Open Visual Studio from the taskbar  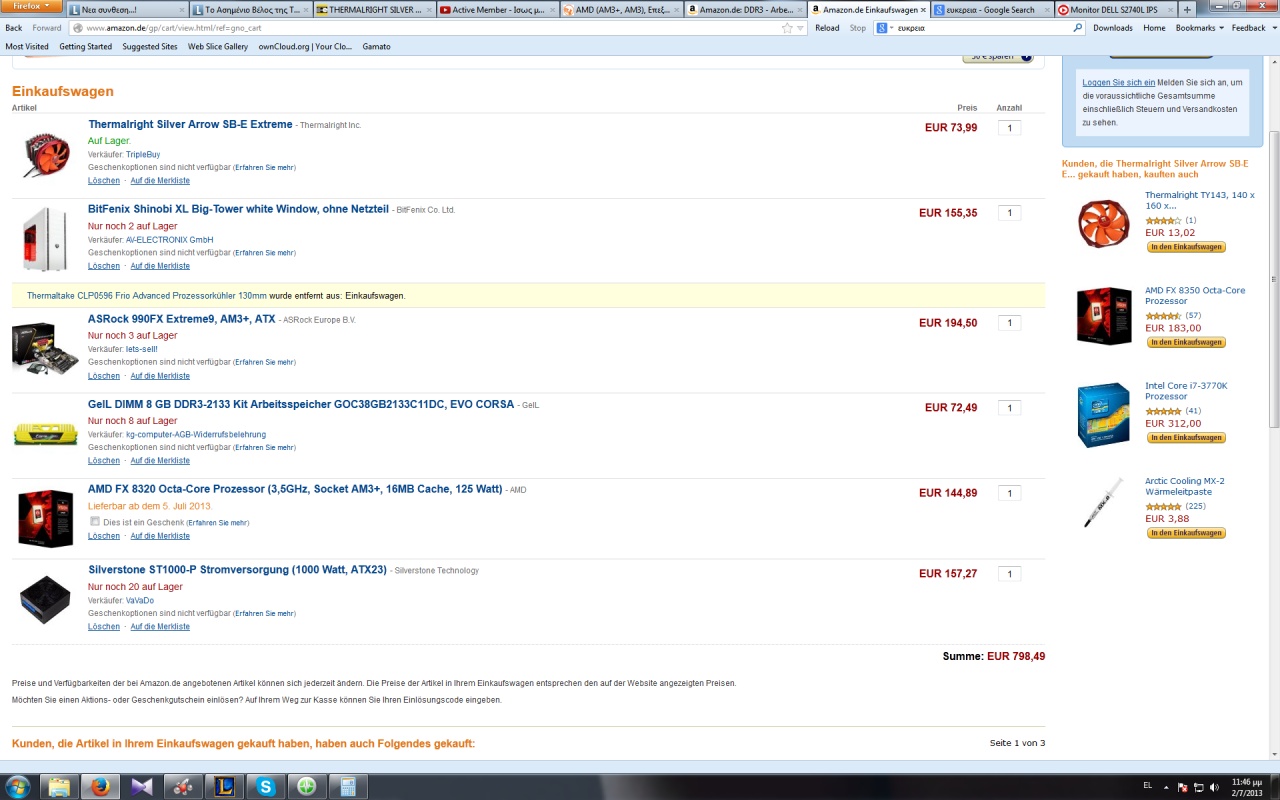tap(141, 786)
